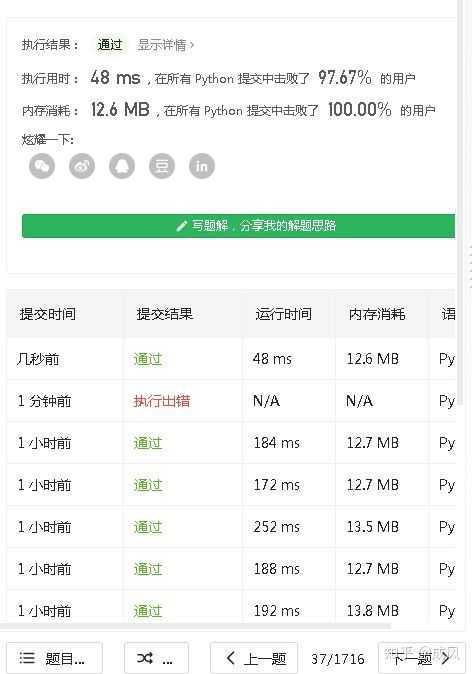Select the 97.67% runtime percentile
The image size is (472, 674).
point(345,78)
